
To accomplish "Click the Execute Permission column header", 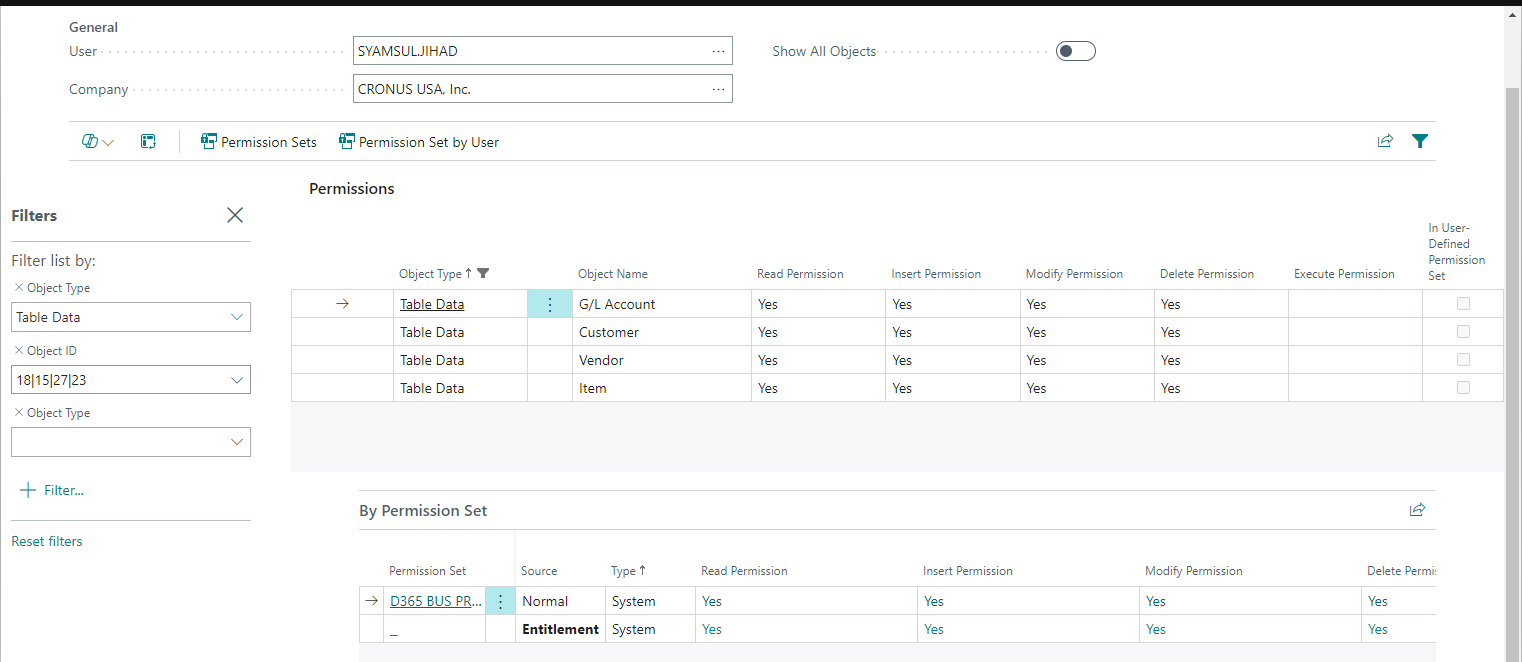I will (1344, 274).
